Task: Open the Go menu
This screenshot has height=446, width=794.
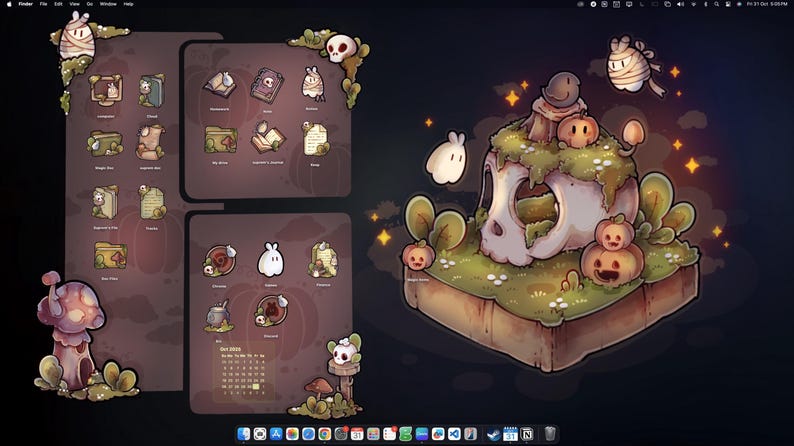Action: 90,4
